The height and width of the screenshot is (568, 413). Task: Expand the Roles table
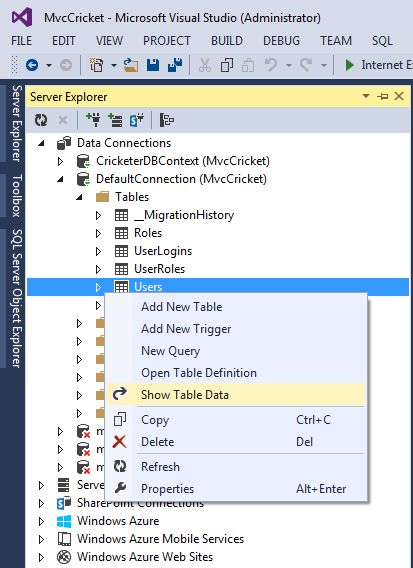98,233
